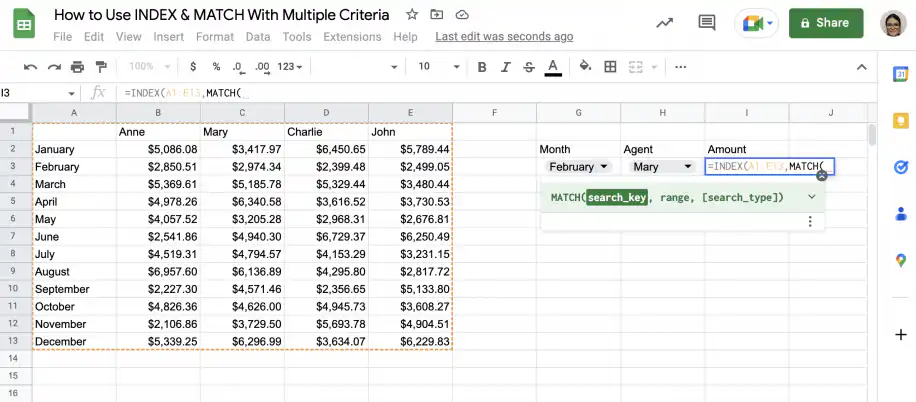Open the Format menu
This screenshot has height=402, width=916.
[x=215, y=37]
